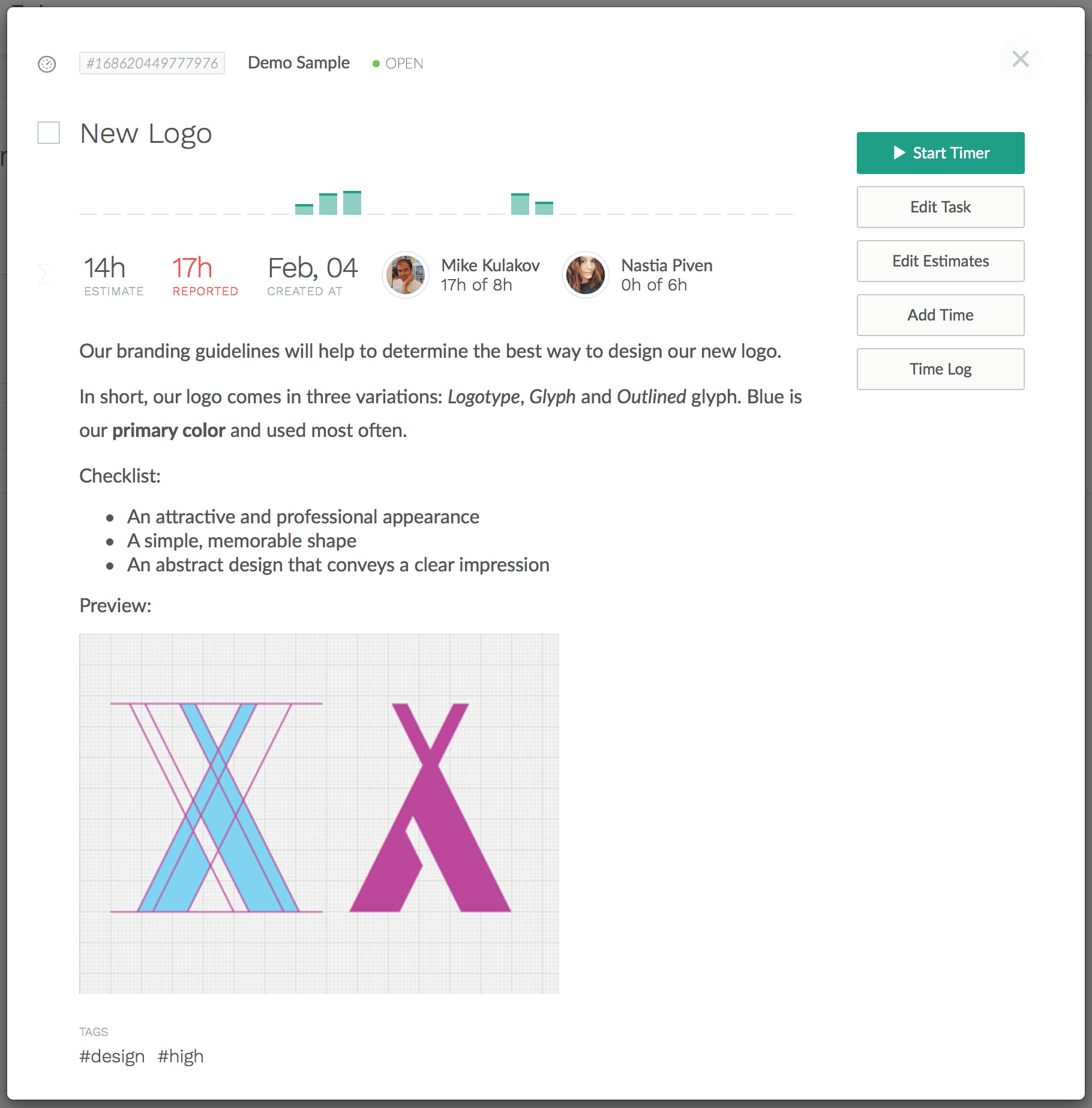Toggle the New Logo completion checkbox

[49, 133]
